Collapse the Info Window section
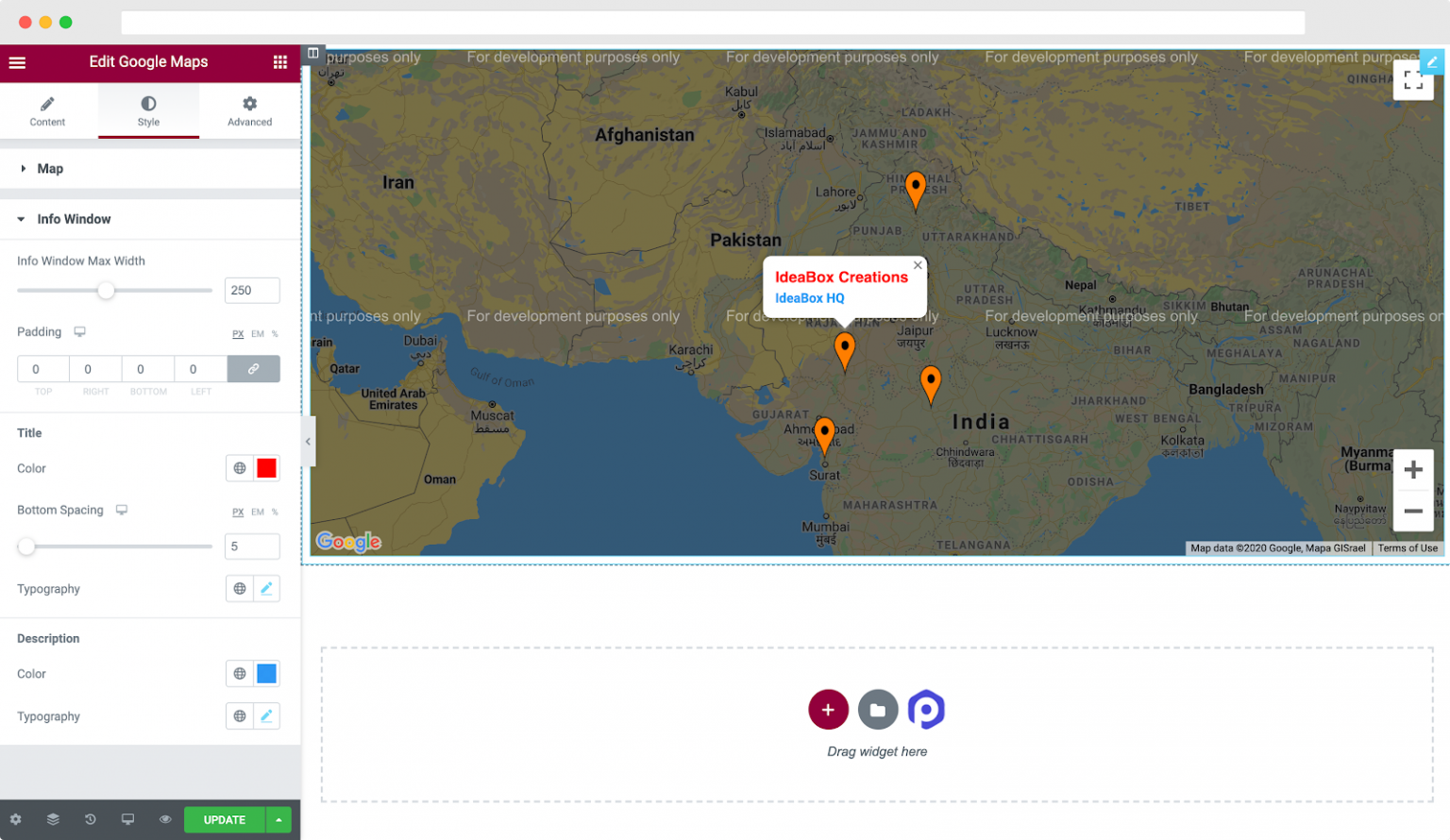Image resolution: width=1450 pixels, height=840 pixels. coord(74,219)
